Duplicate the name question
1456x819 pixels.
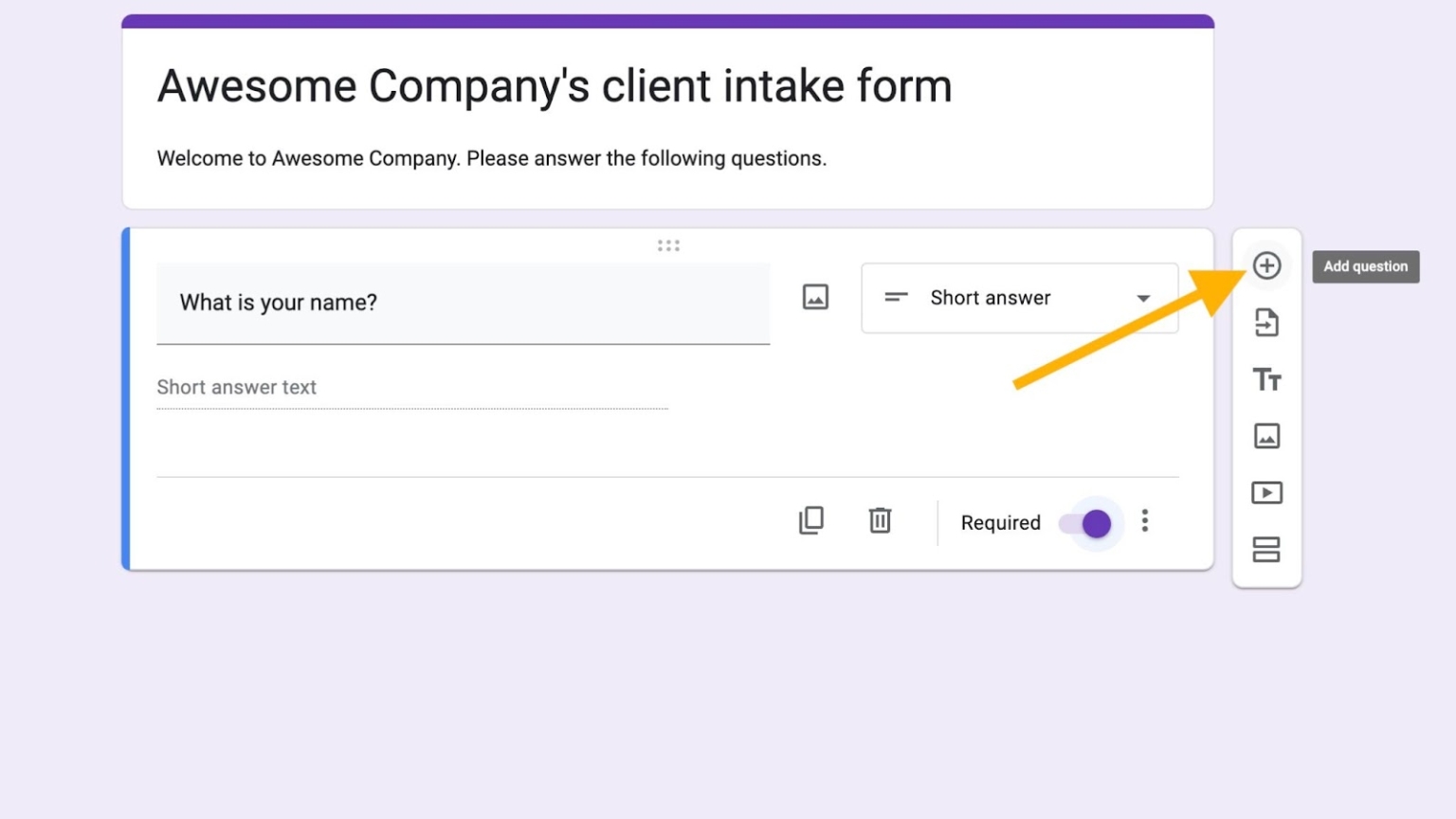tap(811, 520)
